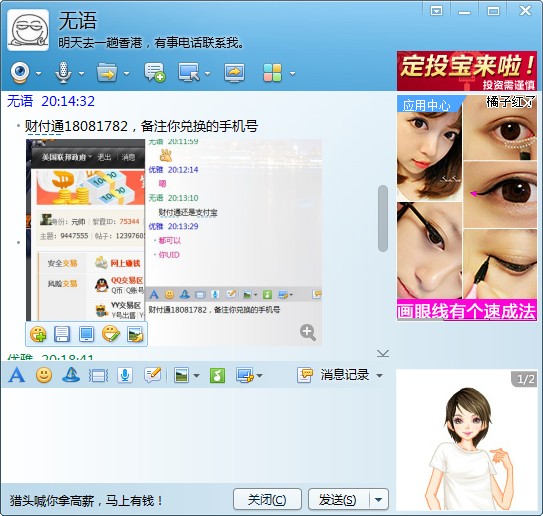
Task: Click contact name 无语 in header
Action: [x=78, y=20]
